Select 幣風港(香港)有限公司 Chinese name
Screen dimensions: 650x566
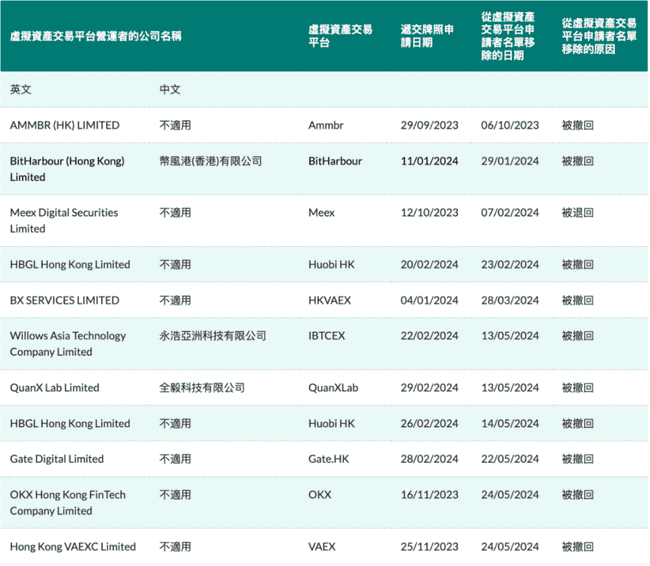pyautogui.click(x=211, y=161)
